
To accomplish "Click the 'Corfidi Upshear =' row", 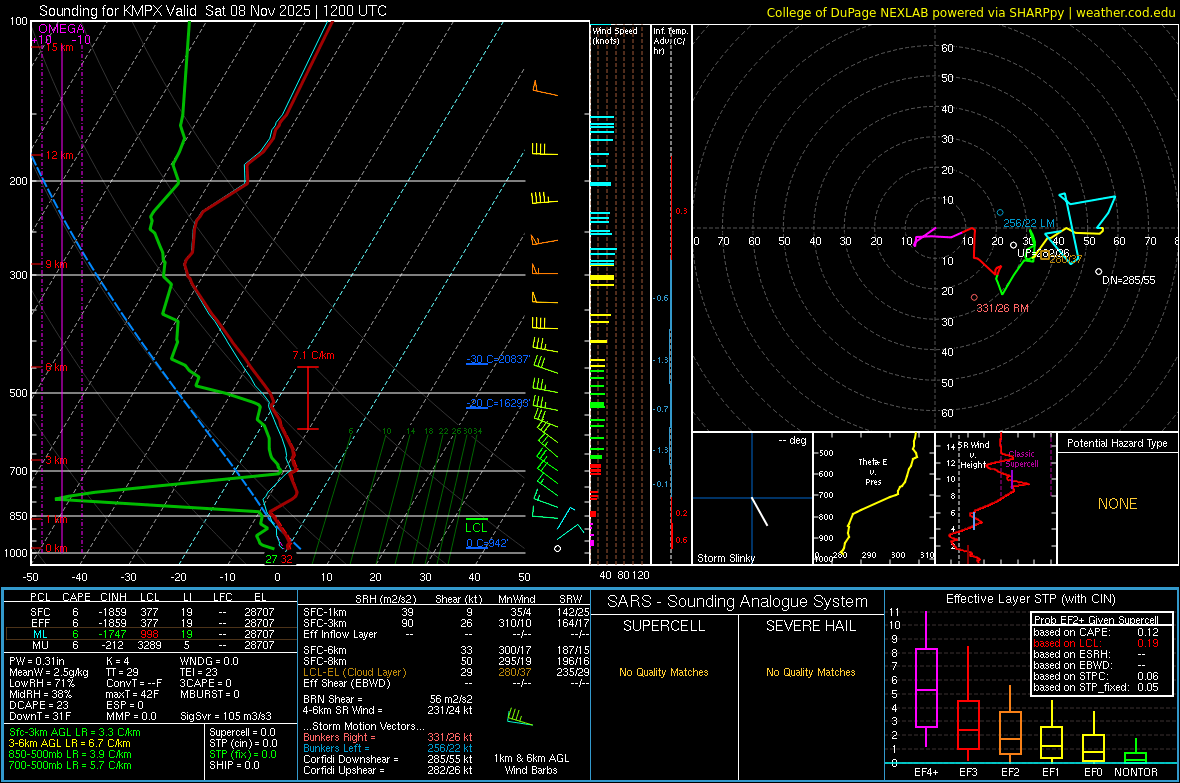I will coord(388,770).
